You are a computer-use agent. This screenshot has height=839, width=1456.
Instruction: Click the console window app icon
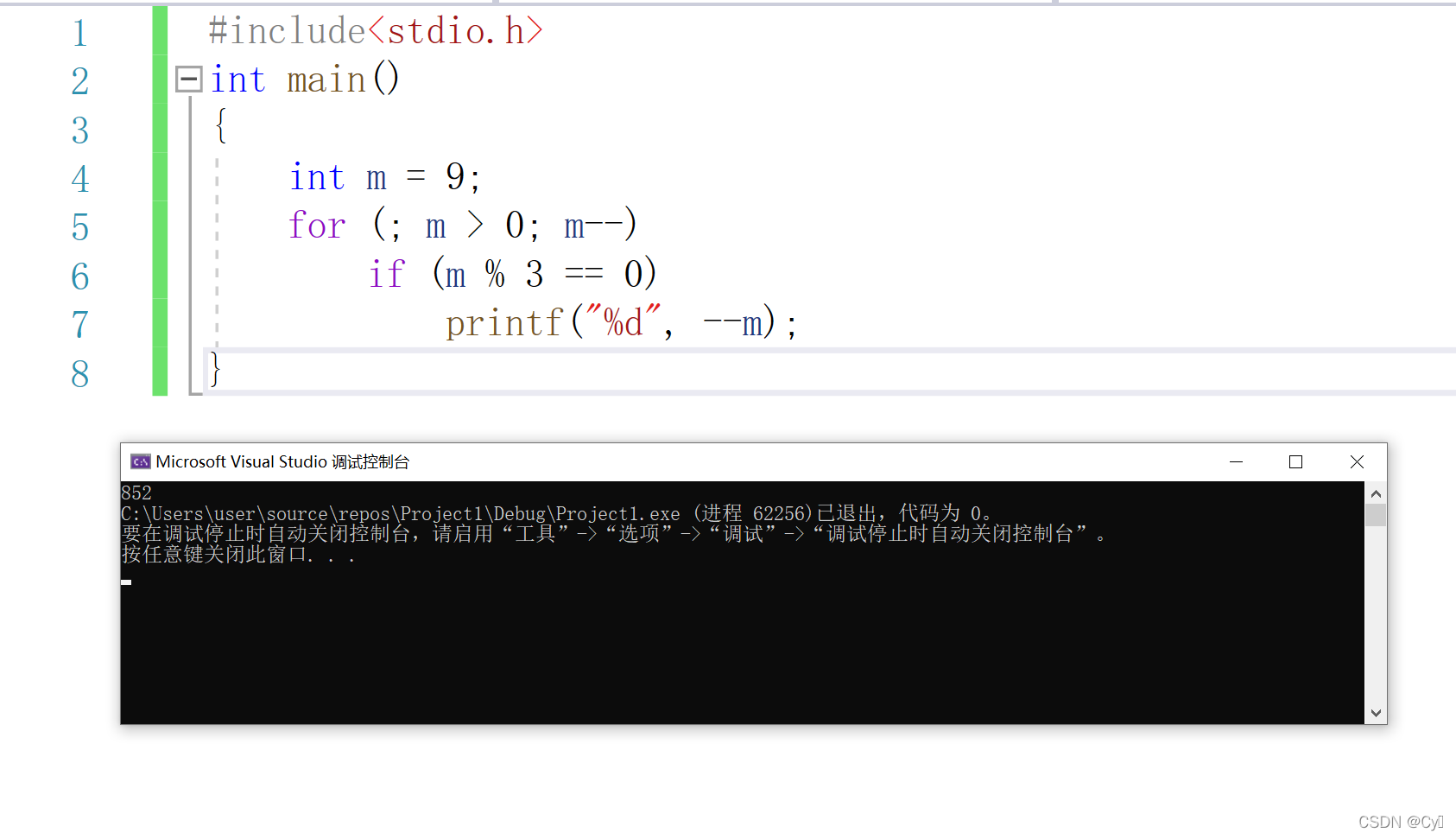coord(140,461)
